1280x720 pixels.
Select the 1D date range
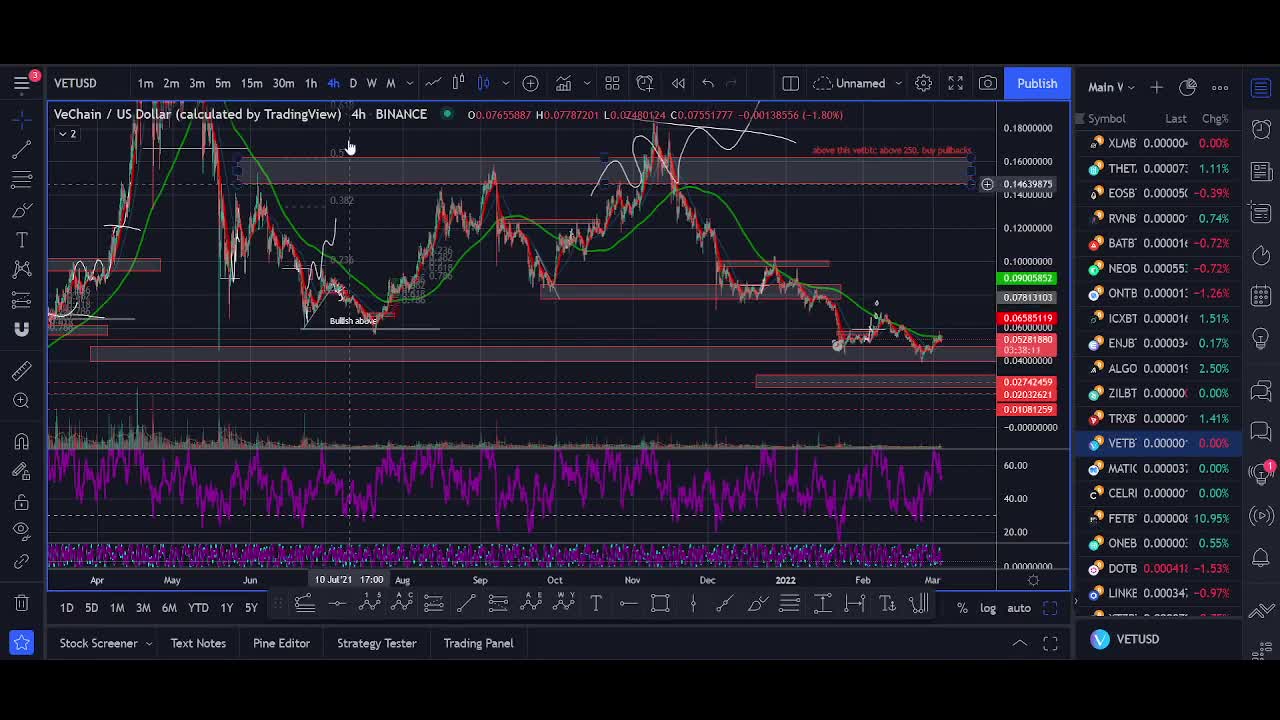[x=66, y=608]
